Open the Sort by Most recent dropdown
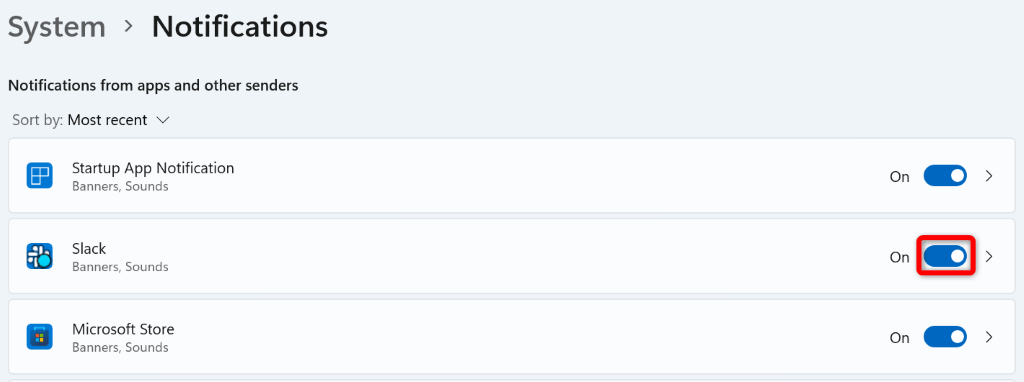Image resolution: width=1024 pixels, height=382 pixels. pos(91,120)
